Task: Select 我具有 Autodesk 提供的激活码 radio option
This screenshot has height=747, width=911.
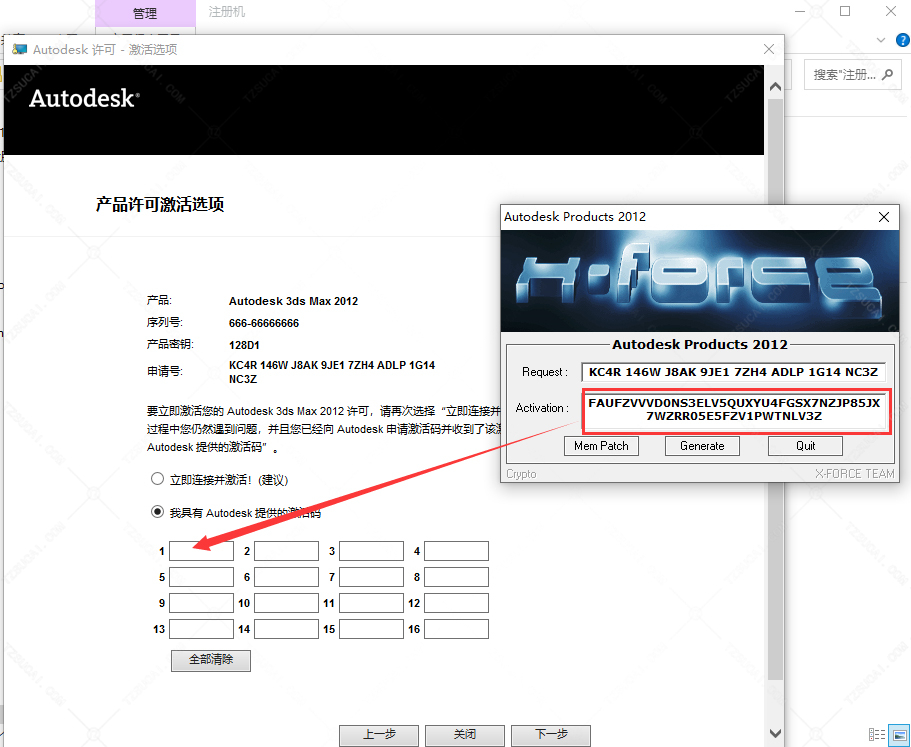Action: point(157,512)
